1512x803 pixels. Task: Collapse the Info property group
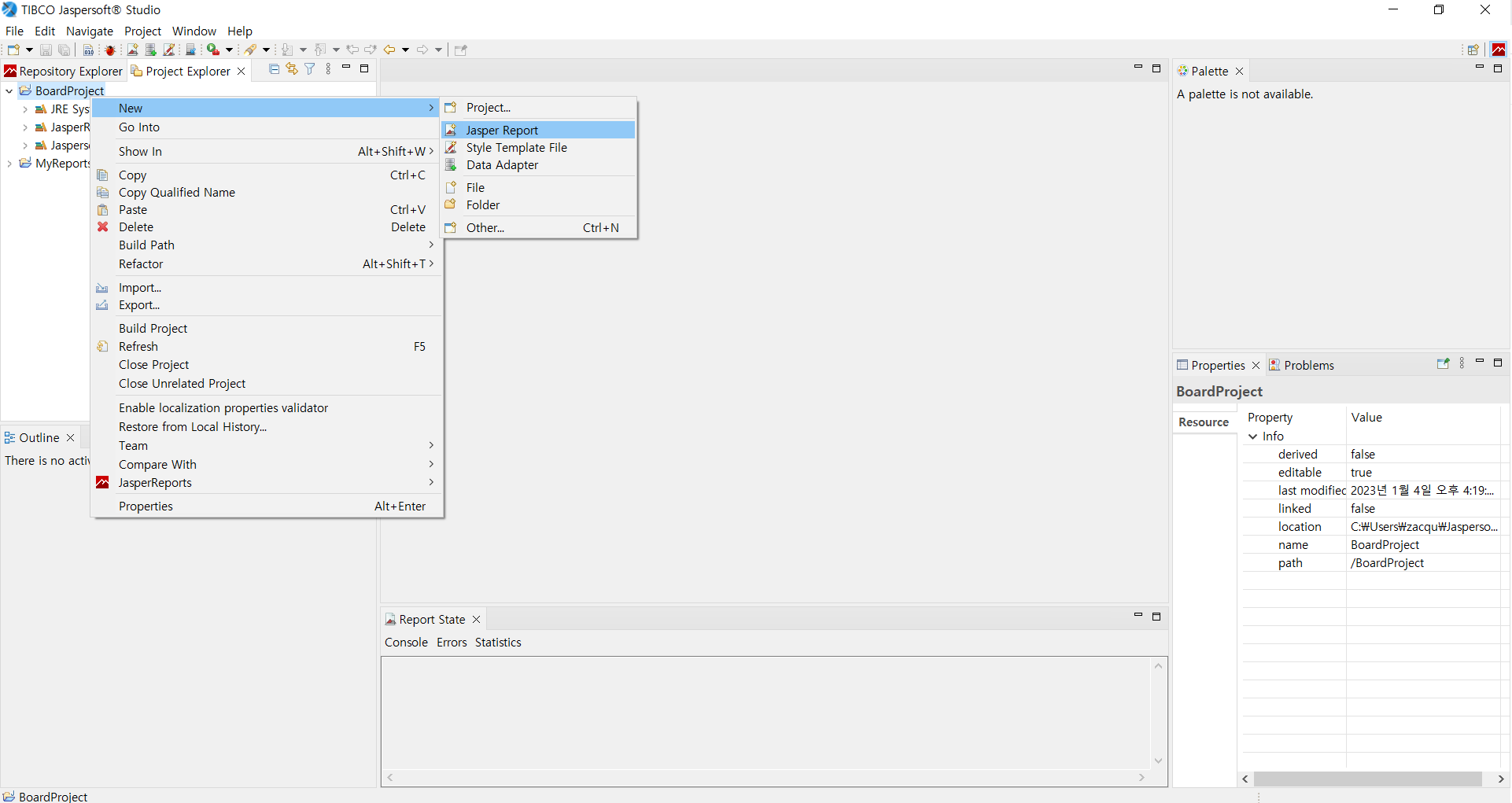1253,436
